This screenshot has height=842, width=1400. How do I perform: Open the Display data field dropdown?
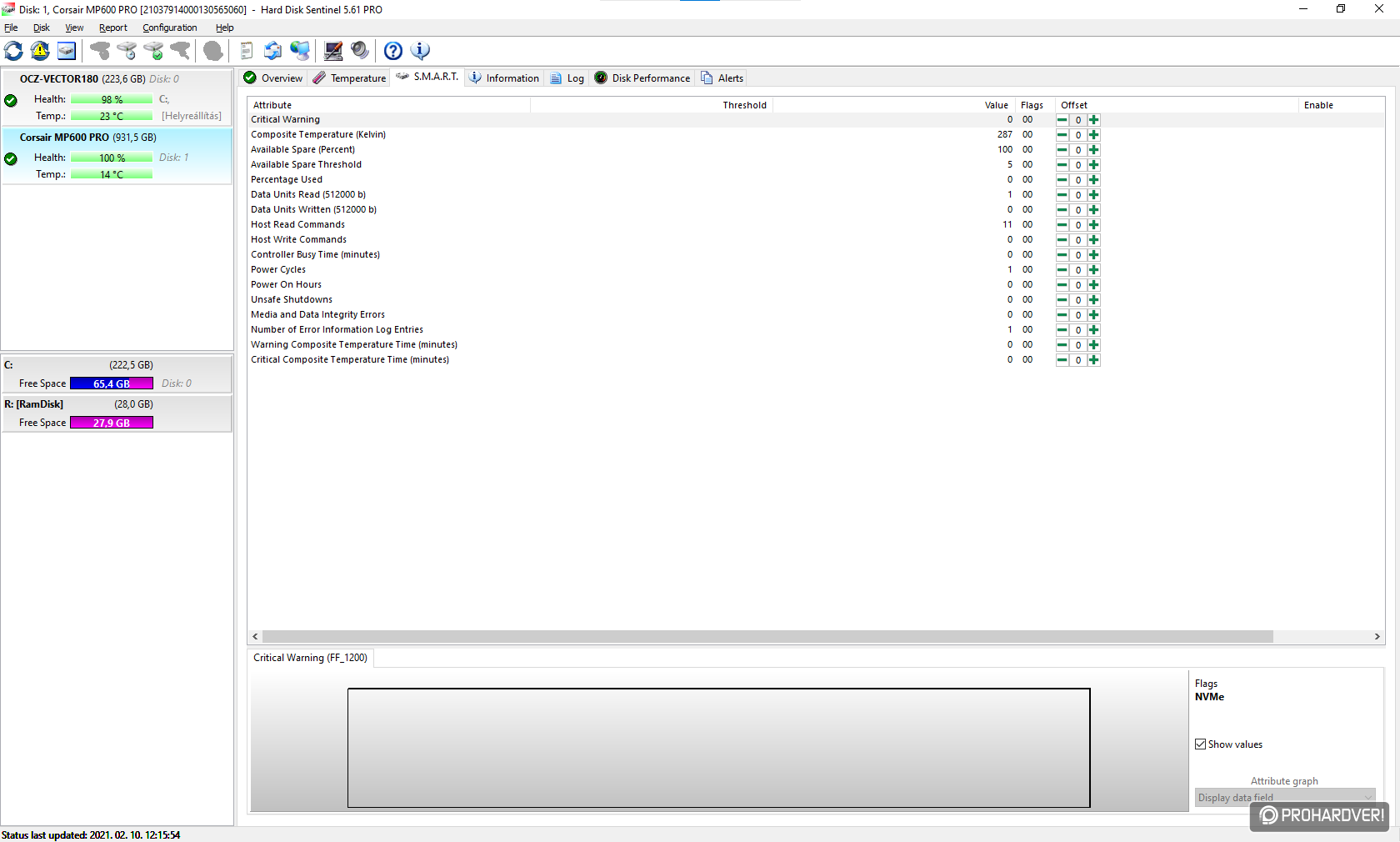(x=1285, y=798)
